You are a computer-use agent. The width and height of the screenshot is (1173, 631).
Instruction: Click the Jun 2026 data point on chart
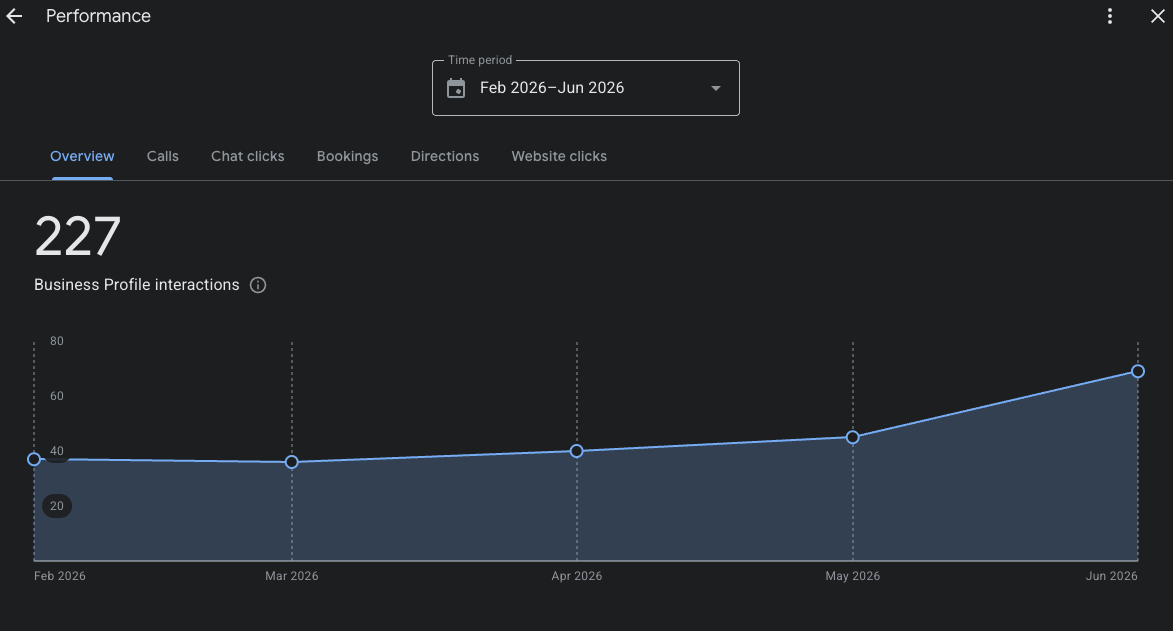tap(1137, 371)
